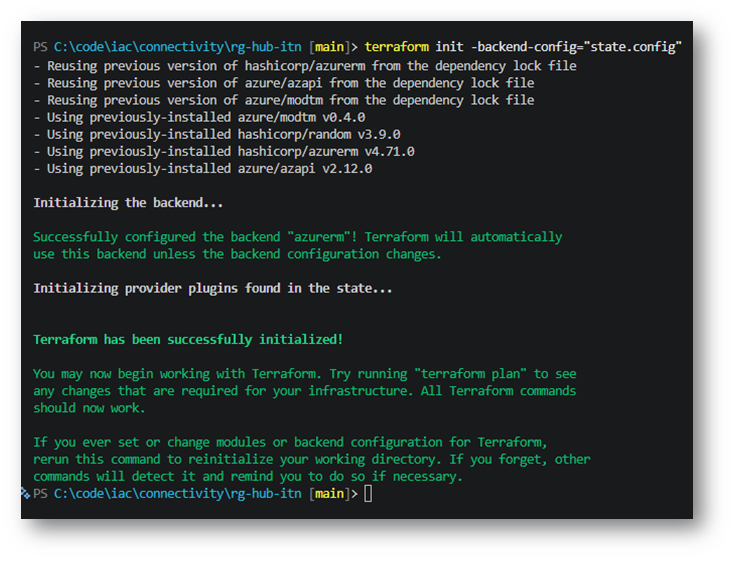The image size is (735, 561).
Task: Click 'Using previously-installed hashicorp/azurerm v4.71.0'
Action: click(x=224, y=151)
